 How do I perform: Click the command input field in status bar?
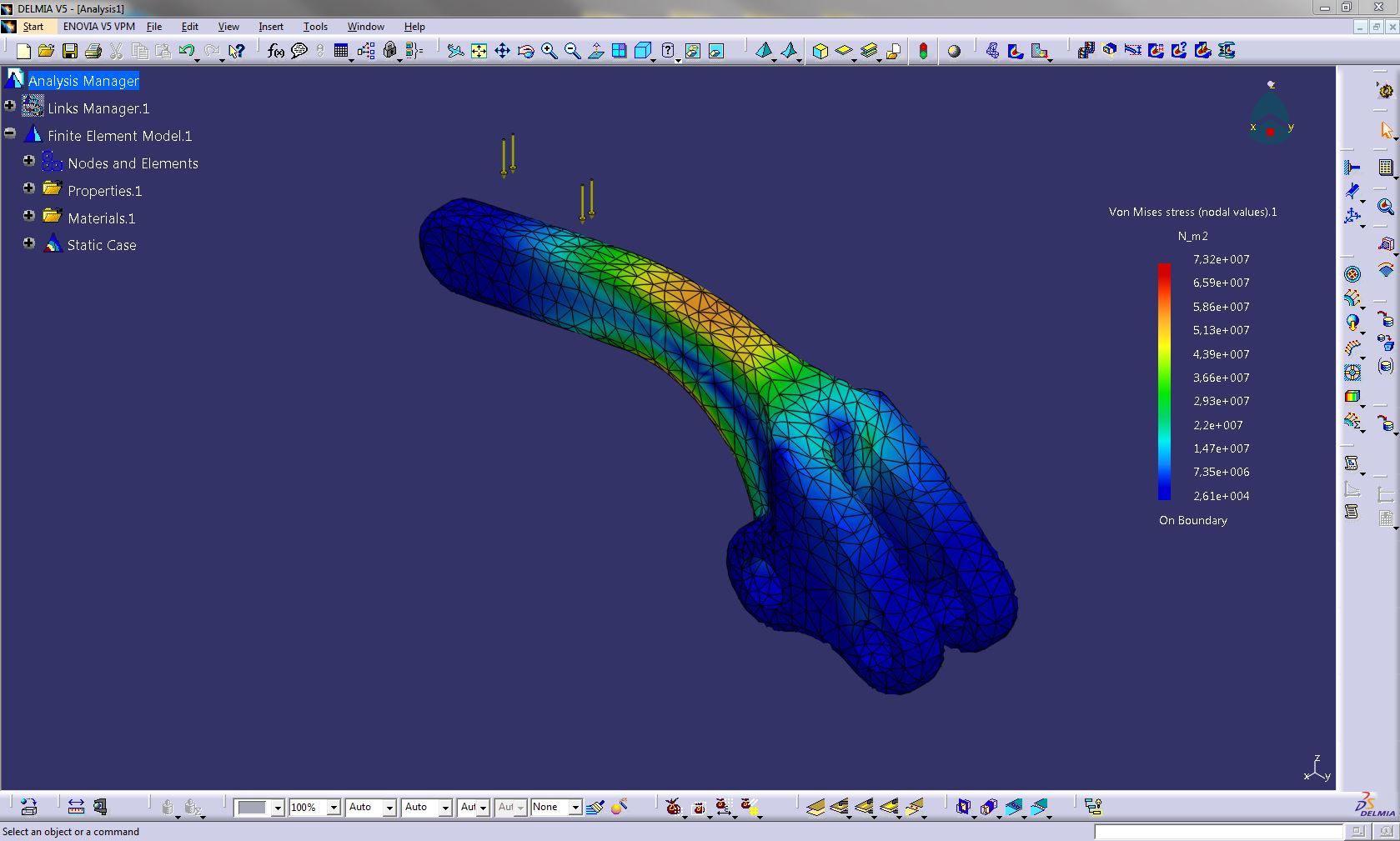tap(1218, 832)
